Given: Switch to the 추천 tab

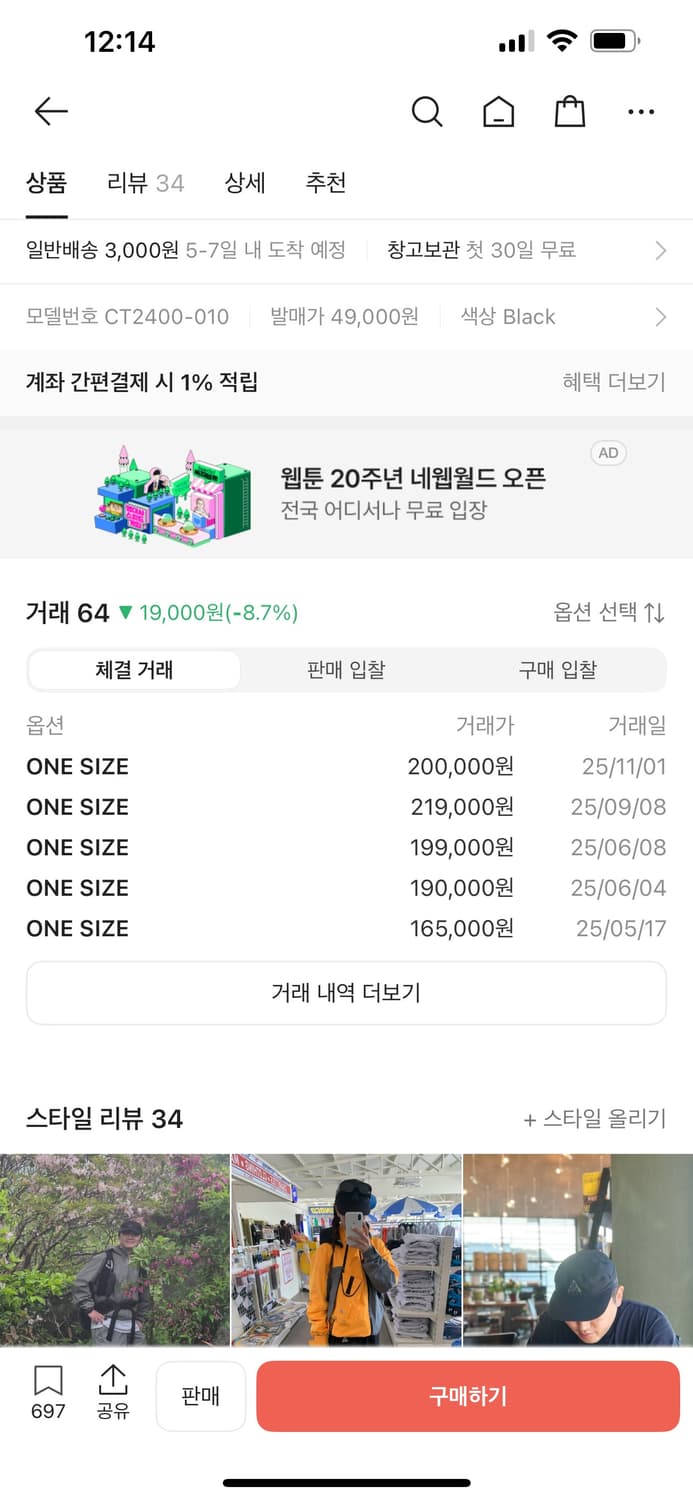Looking at the screenshot, I should pyautogui.click(x=325, y=183).
